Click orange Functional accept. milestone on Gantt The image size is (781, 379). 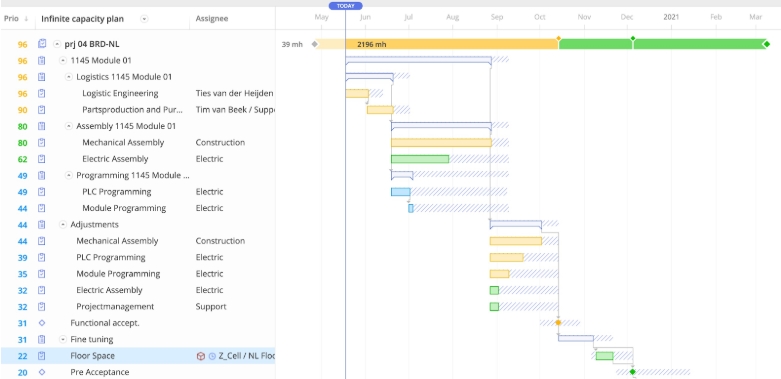(x=558, y=323)
